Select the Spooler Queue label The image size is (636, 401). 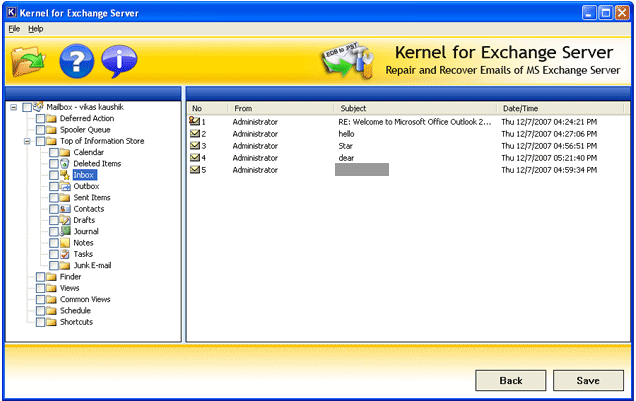coord(85,130)
